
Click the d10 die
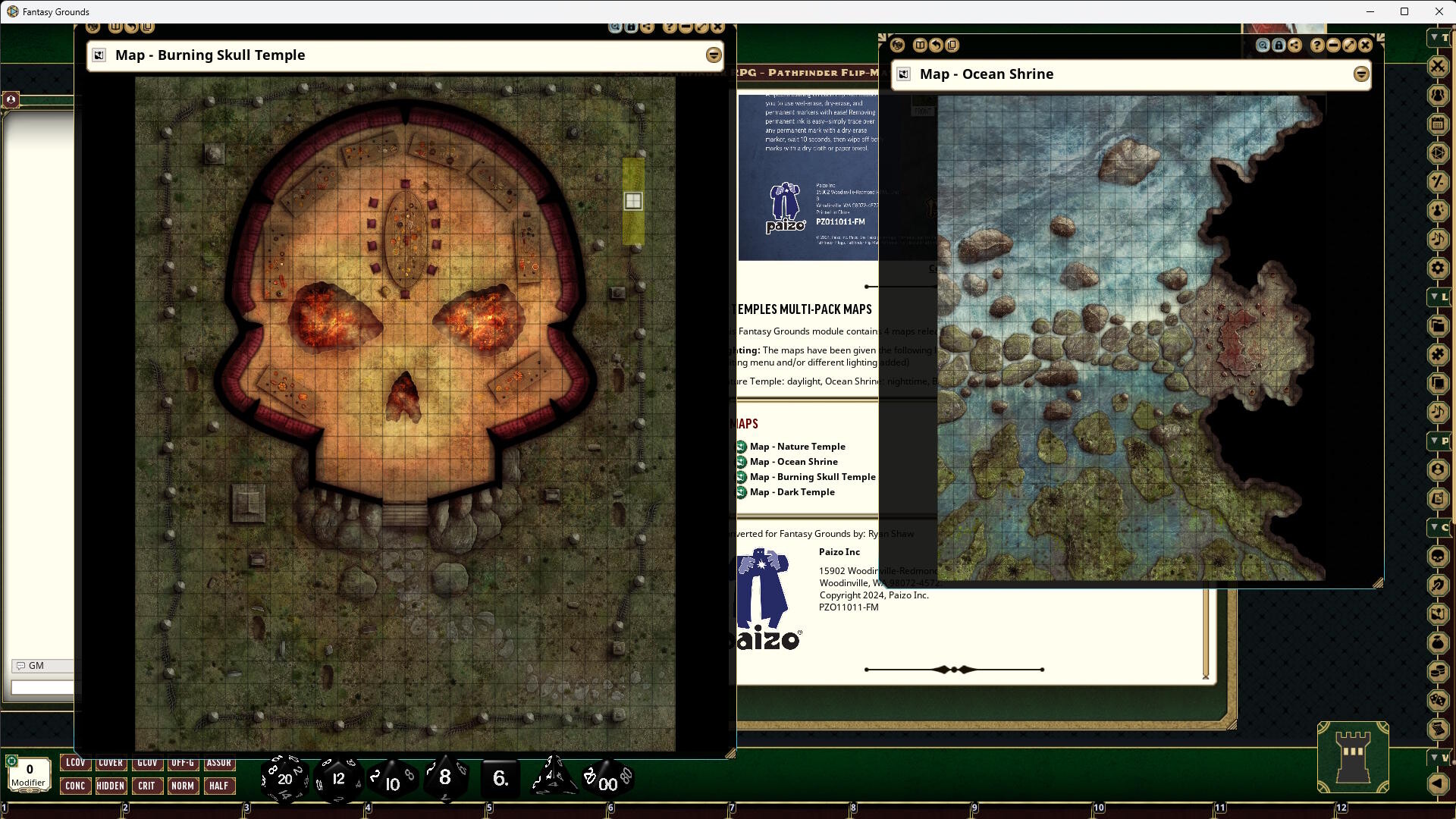392,780
